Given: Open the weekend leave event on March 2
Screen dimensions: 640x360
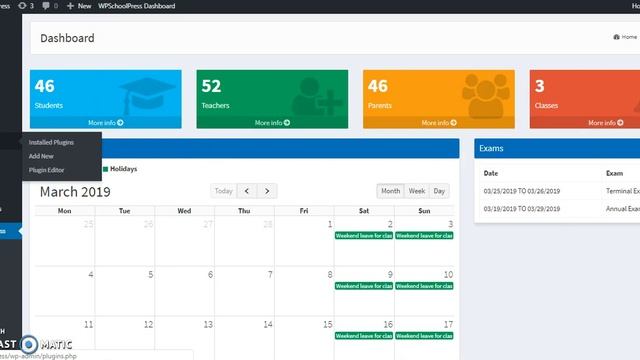Looking at the screenshot, I should (364, 236).
